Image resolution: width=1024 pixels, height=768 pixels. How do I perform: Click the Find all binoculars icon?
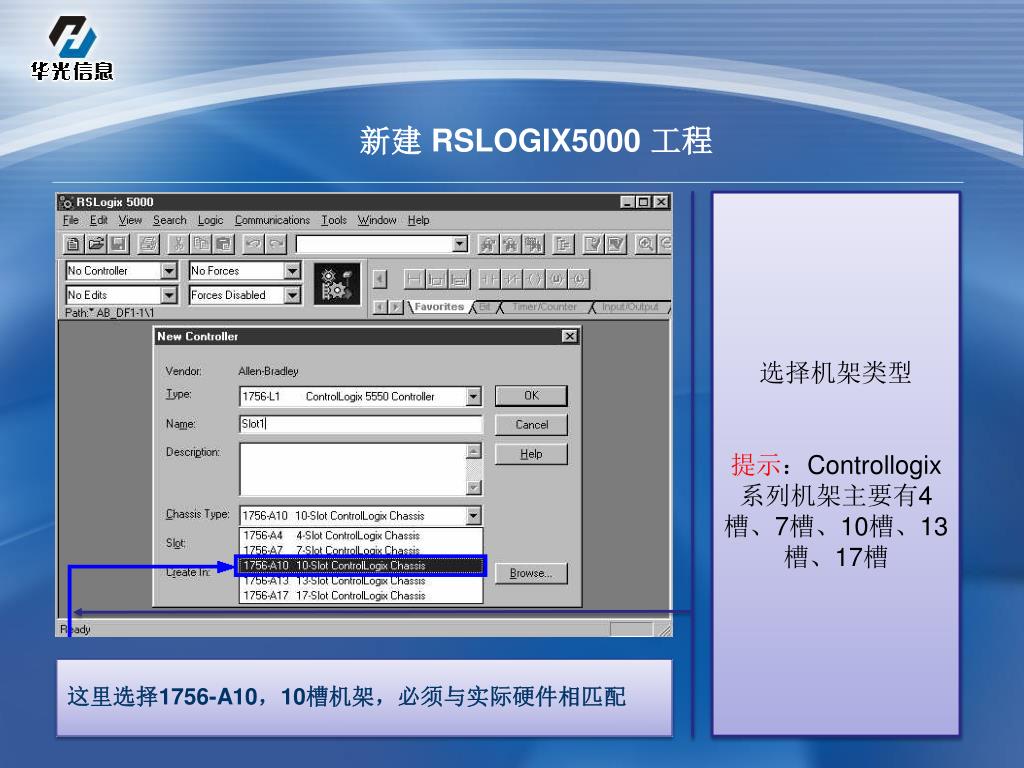coord(533,244)
